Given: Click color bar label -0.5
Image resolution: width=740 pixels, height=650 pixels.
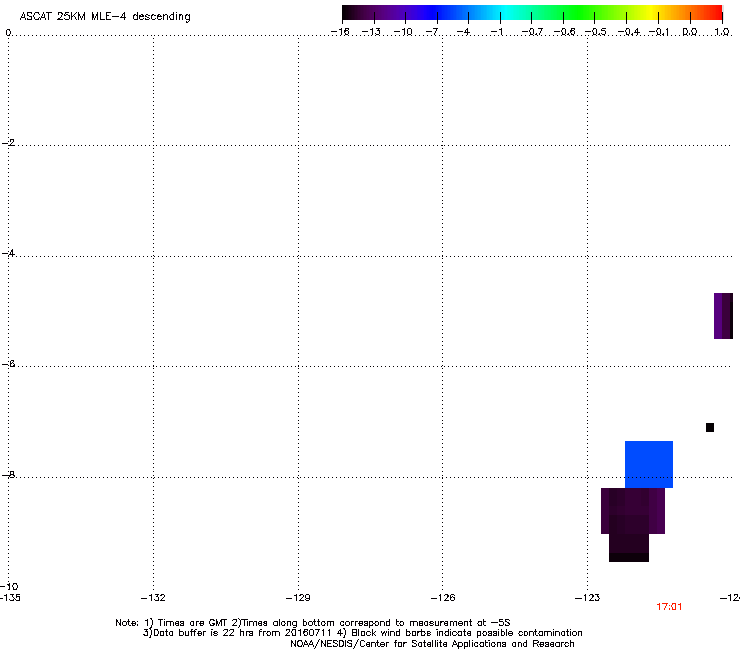Looking at the screenshot, I should pos(596,32).
